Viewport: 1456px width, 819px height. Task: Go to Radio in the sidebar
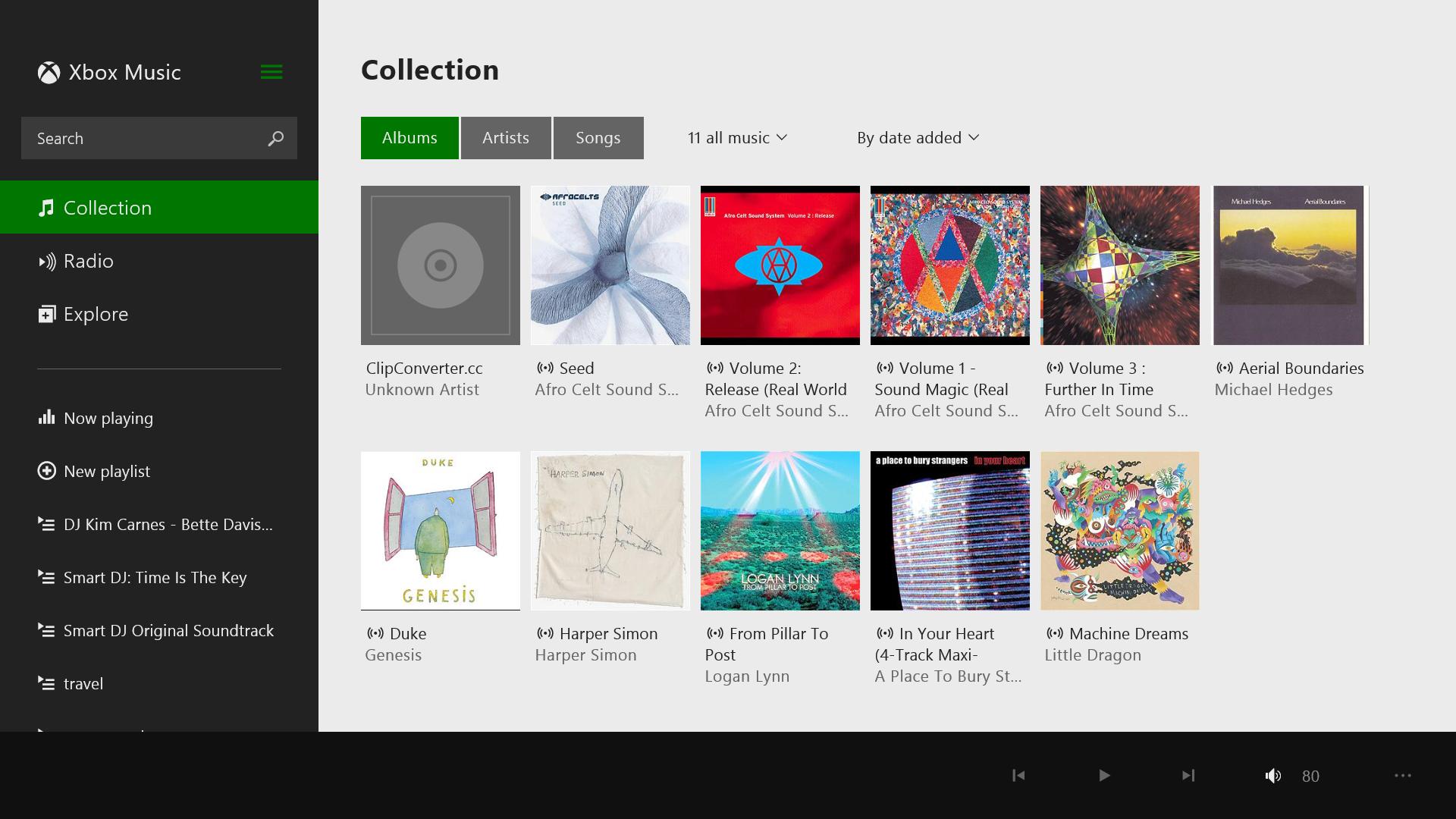pos(159,261)
